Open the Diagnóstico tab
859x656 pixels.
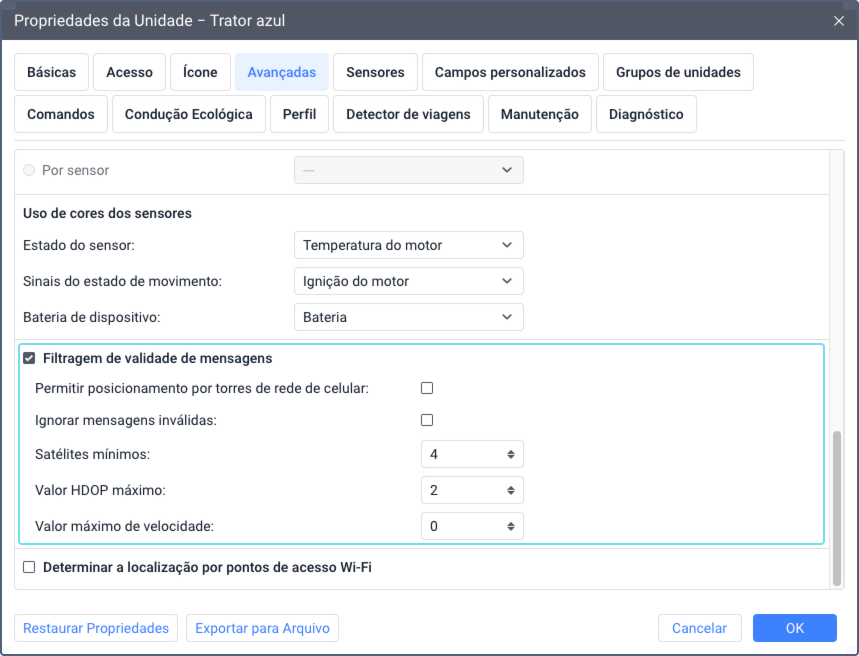tap(645, 114)
